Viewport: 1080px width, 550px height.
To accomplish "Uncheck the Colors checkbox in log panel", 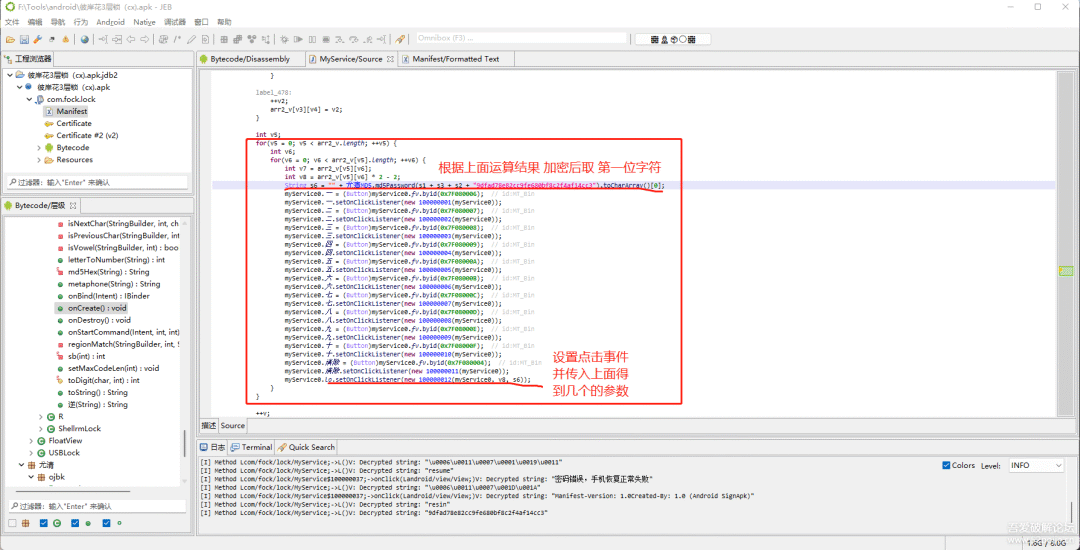I will coord(946,465).
